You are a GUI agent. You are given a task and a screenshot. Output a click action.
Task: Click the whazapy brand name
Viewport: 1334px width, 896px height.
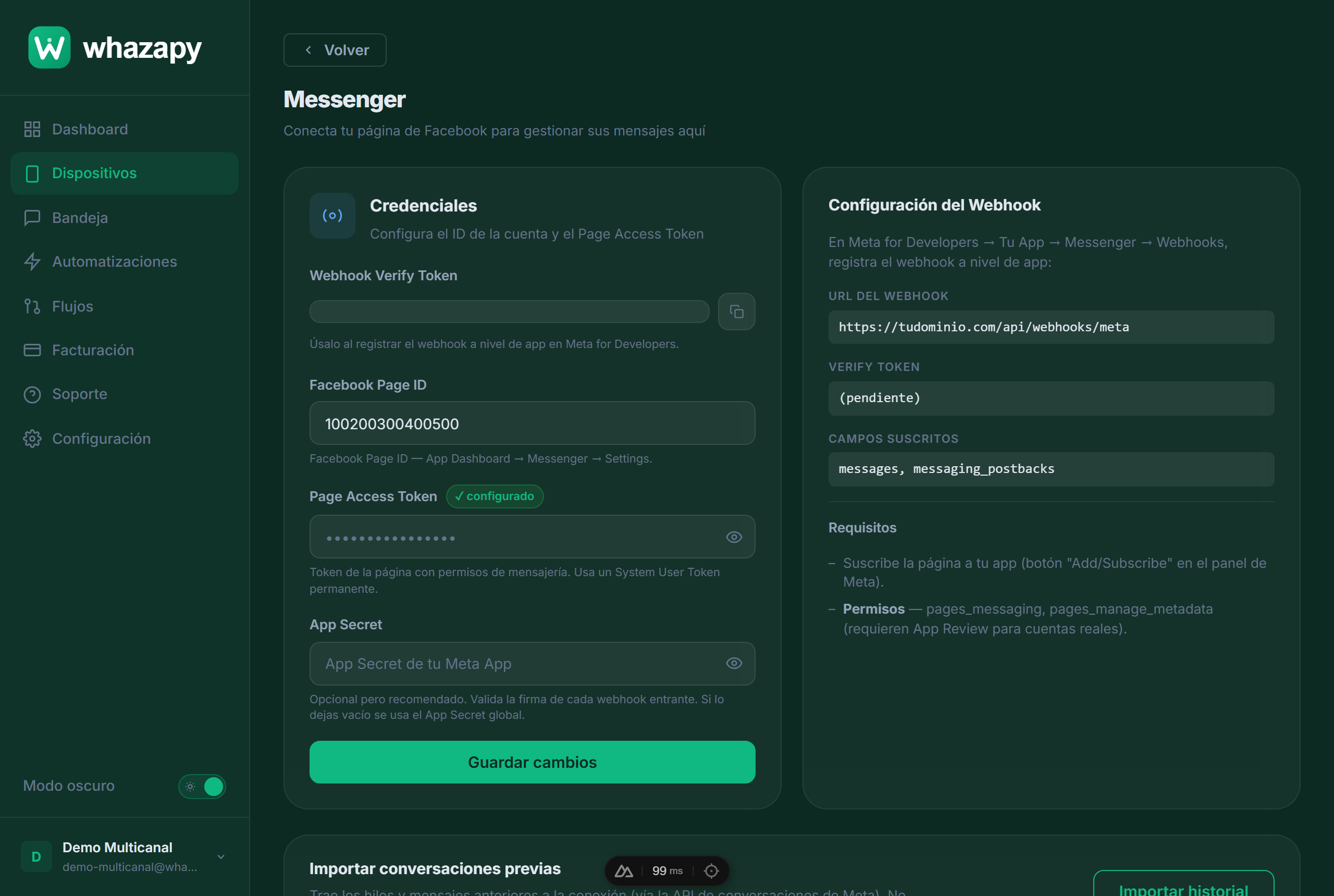point(142,48)
